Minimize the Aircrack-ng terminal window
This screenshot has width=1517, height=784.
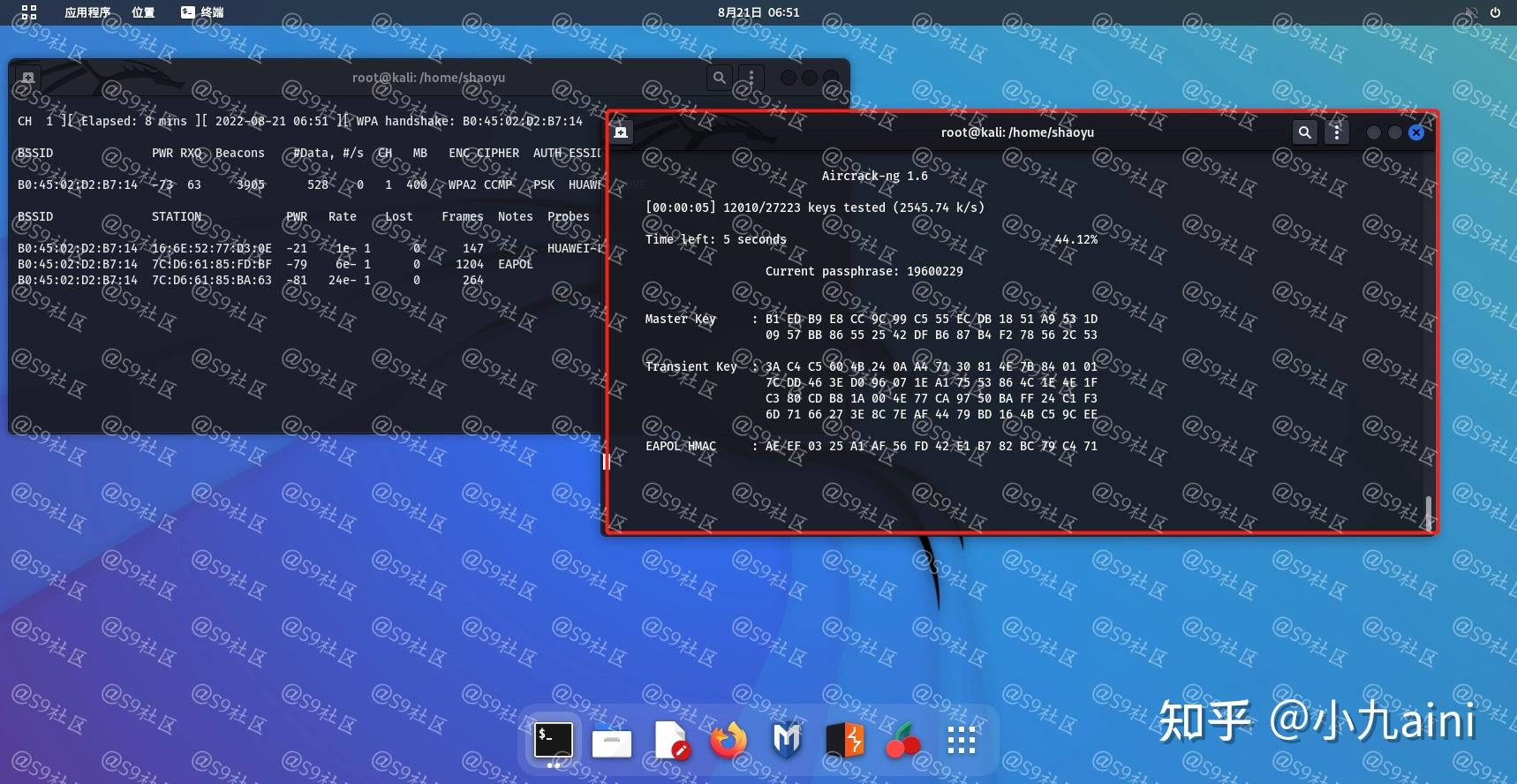click(x=1373, y=132)
